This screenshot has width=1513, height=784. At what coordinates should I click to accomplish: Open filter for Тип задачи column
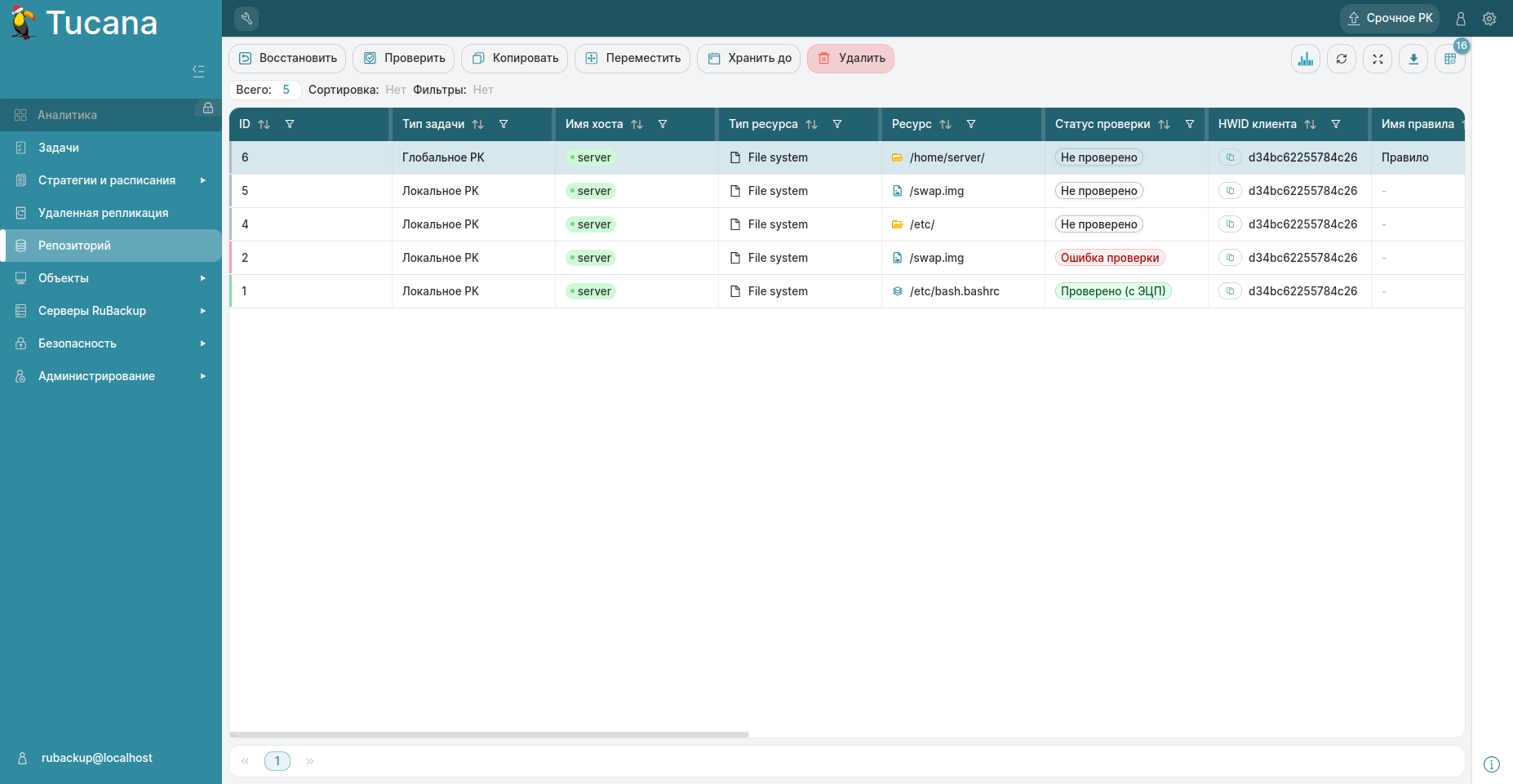tap(504, 125)
